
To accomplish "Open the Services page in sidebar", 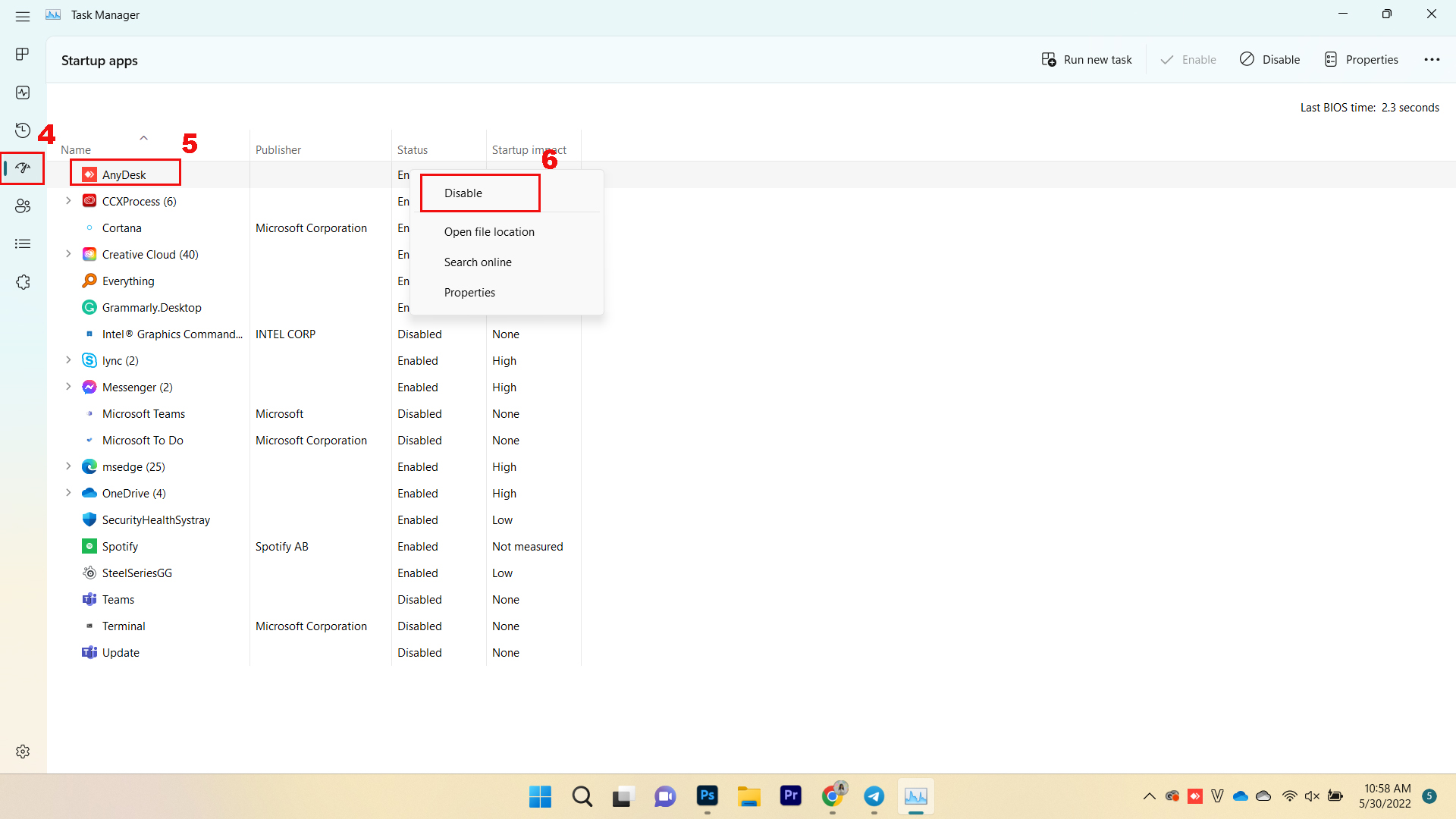I will [23, 282].
